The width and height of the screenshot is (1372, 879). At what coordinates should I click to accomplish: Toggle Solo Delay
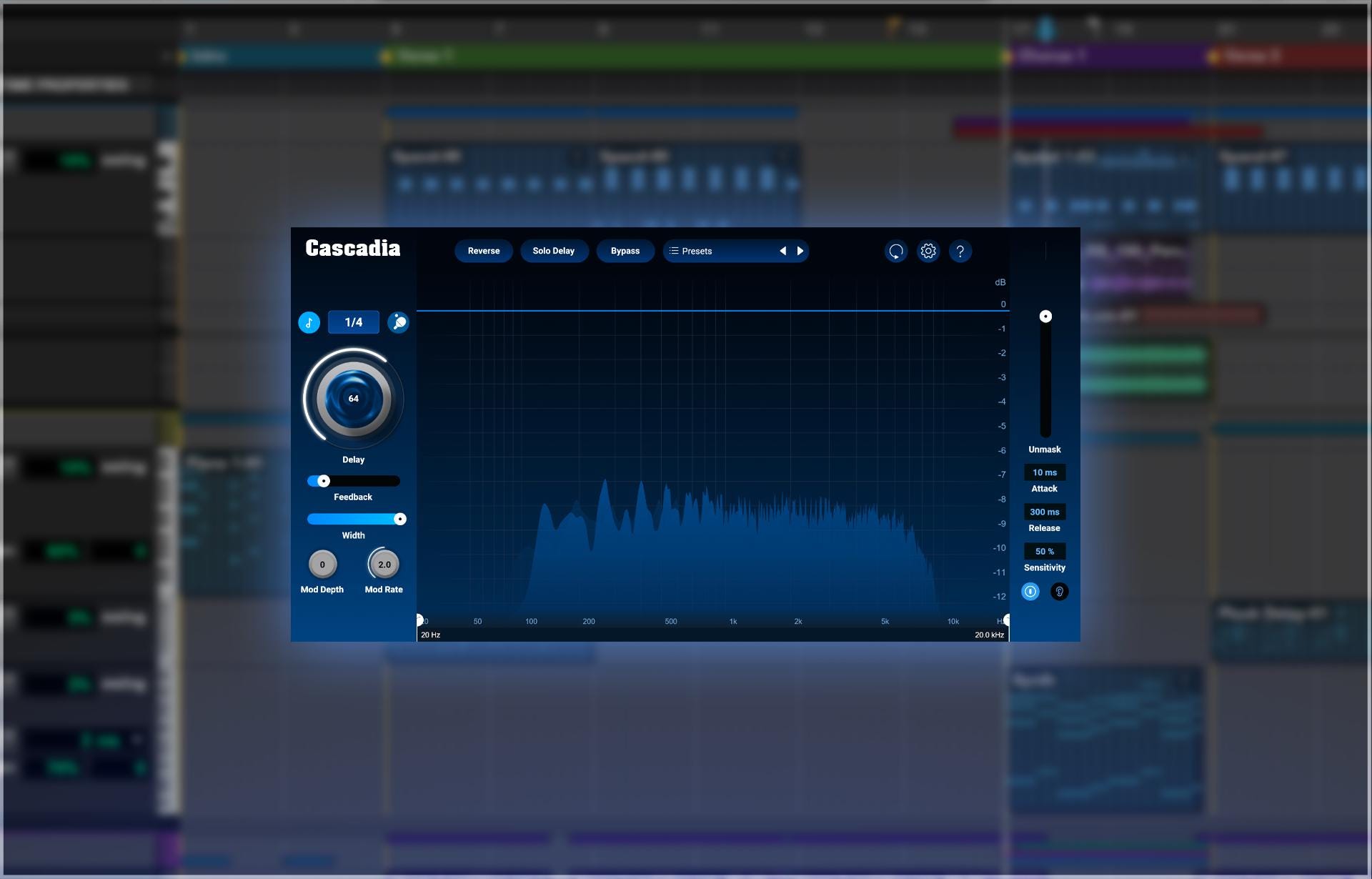coord(554,251)
